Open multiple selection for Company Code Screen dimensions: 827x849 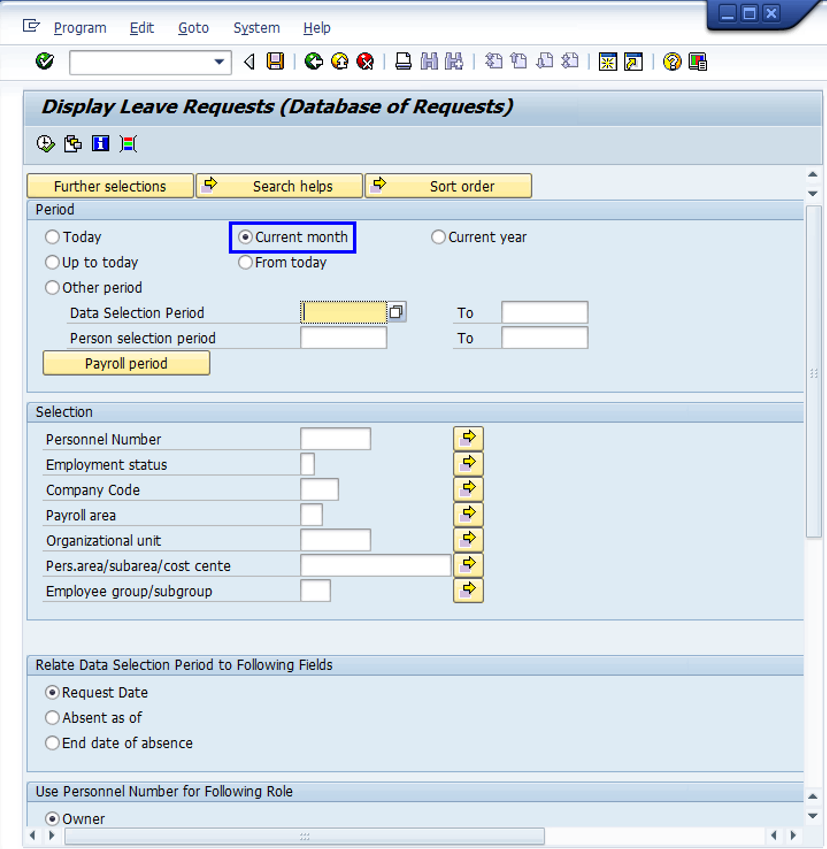point(468,489)
